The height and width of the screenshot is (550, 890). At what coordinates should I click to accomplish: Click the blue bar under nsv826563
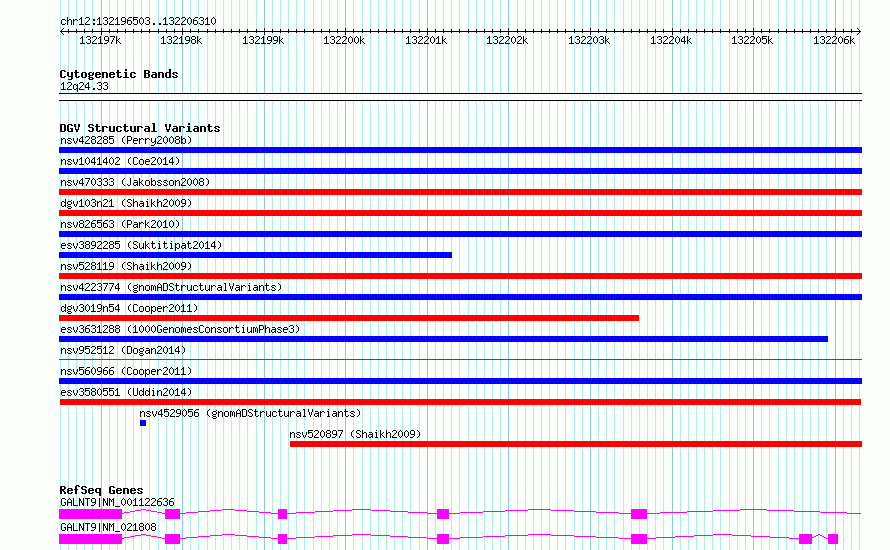[460, 234]
